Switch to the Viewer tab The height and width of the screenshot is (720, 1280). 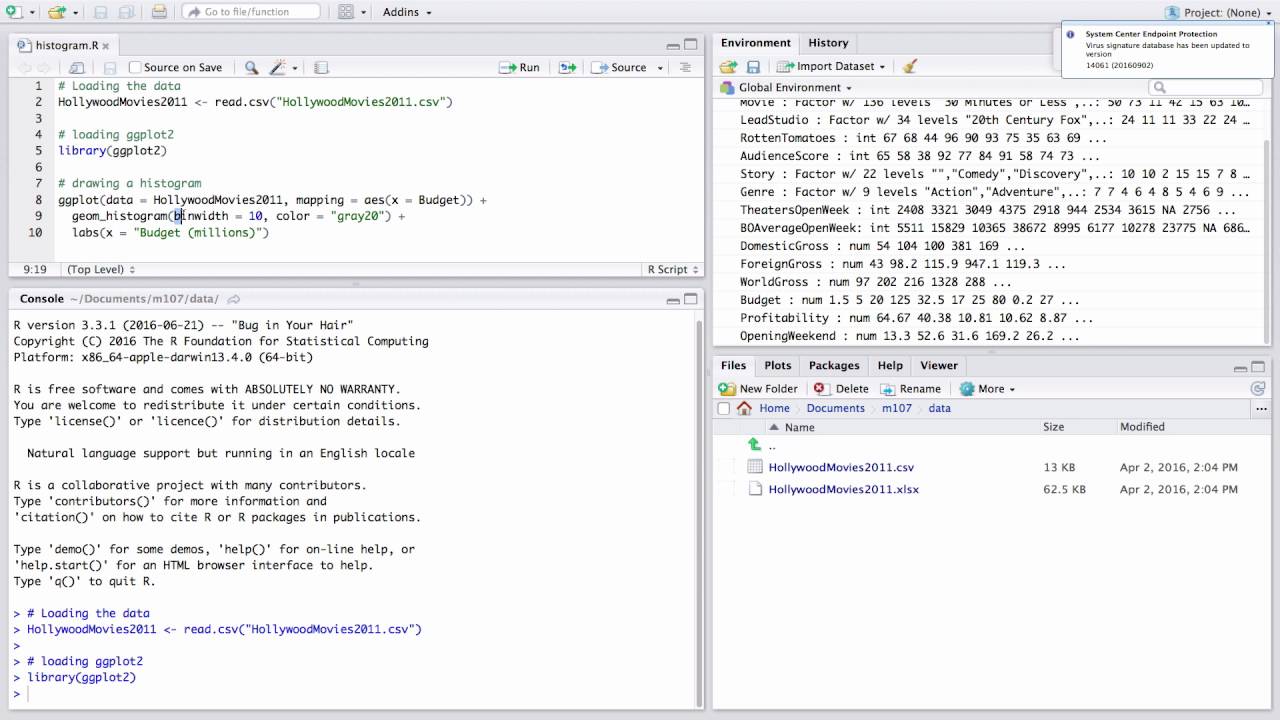(x=939, y=366)
